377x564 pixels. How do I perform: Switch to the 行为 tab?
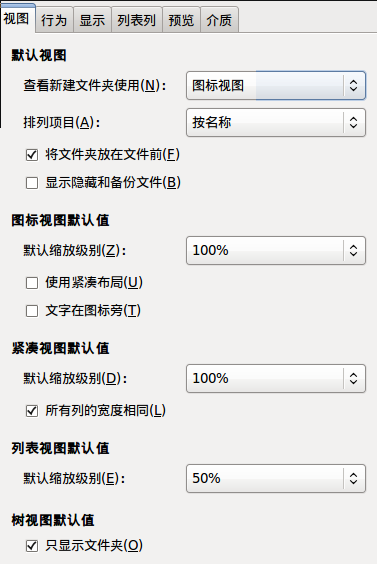pos(54,20)
